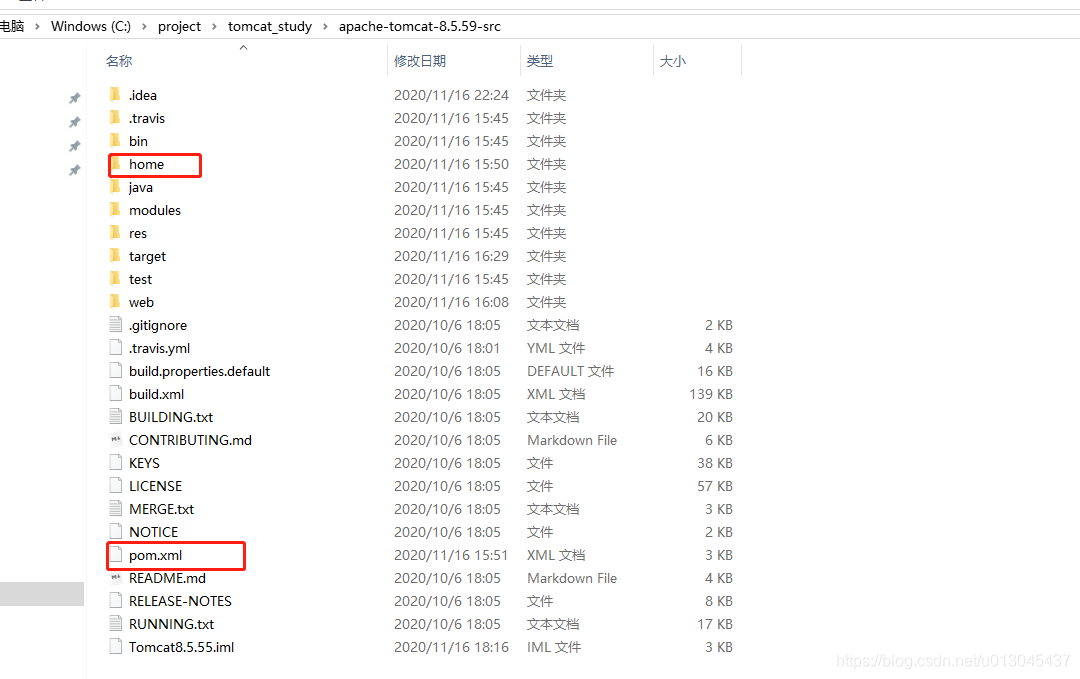Select the README.md file icon
This screenshot has width=1080, height=679.
(x=117, y=578)
